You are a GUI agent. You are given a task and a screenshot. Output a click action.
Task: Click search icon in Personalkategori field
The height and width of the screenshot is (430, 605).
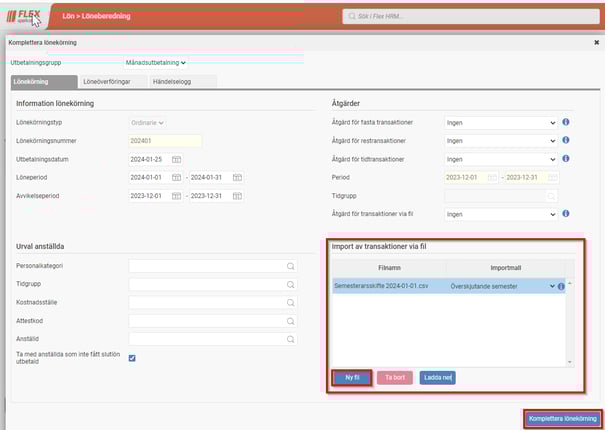(290, 267)
